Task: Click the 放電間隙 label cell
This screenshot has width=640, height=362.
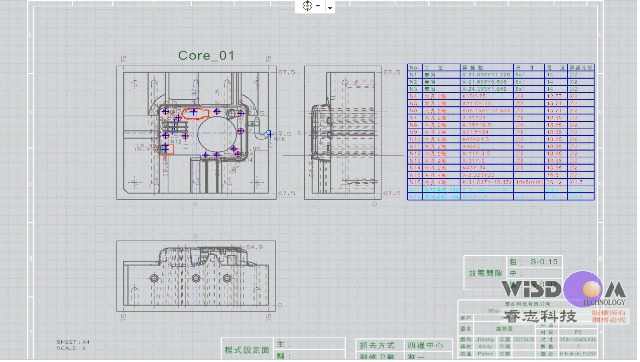Action: click(485, 273)
